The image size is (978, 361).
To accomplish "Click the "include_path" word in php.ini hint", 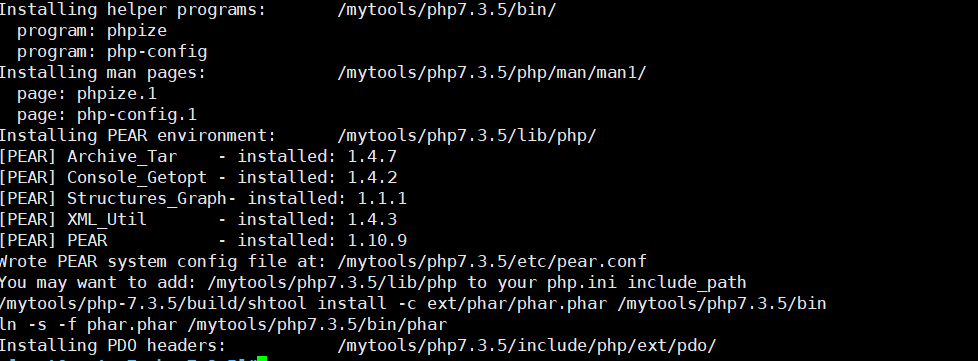I will point(687,282).
